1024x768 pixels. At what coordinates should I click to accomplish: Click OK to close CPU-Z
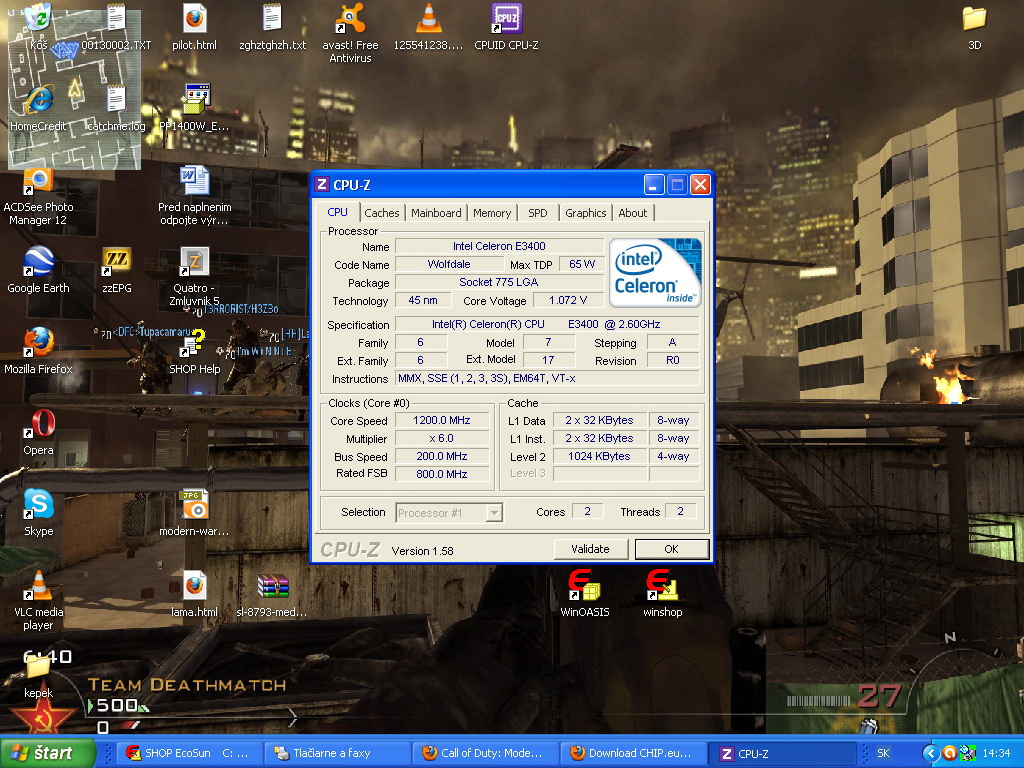671,549
